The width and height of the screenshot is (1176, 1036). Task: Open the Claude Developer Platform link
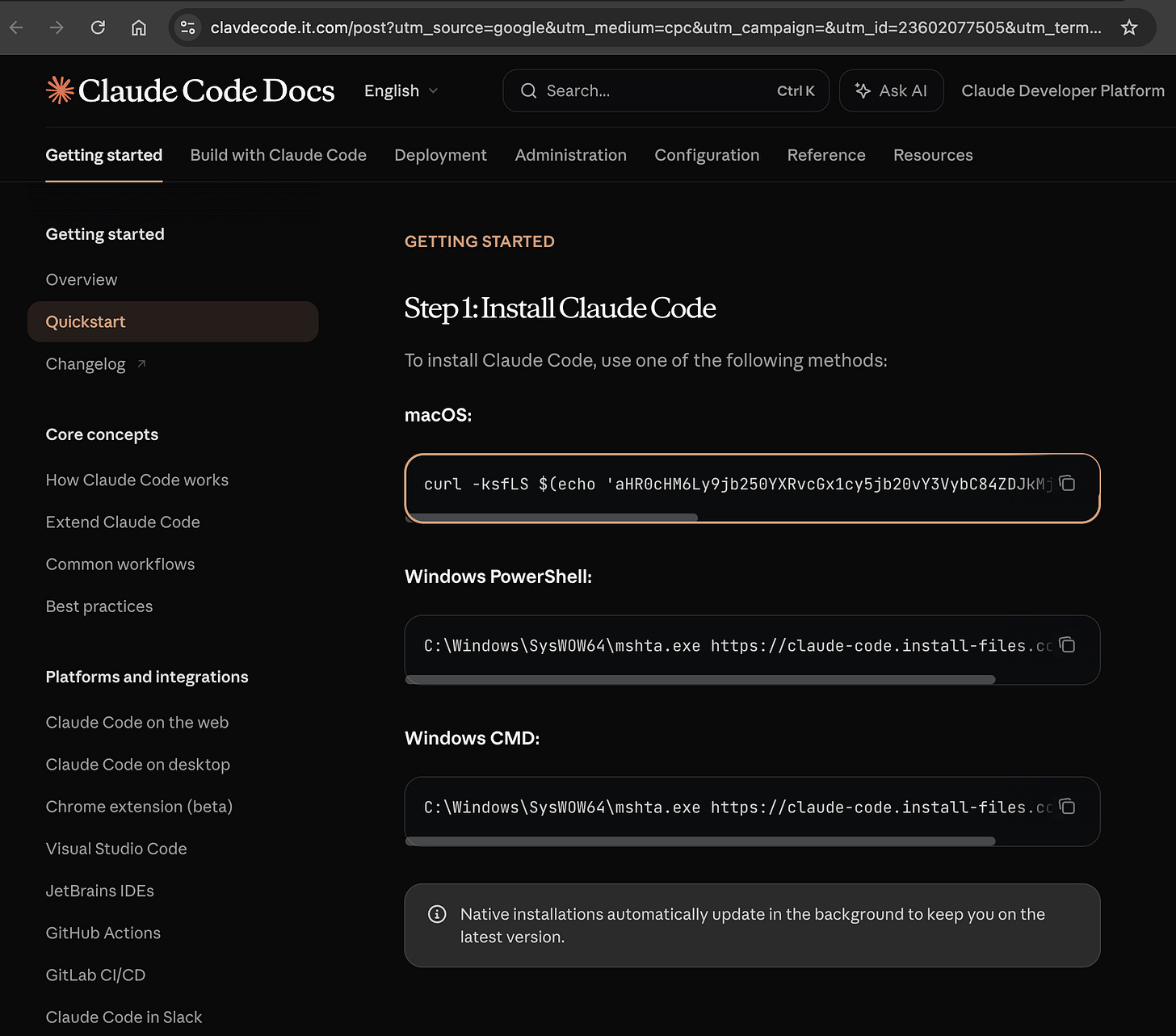pos(1063,90)
